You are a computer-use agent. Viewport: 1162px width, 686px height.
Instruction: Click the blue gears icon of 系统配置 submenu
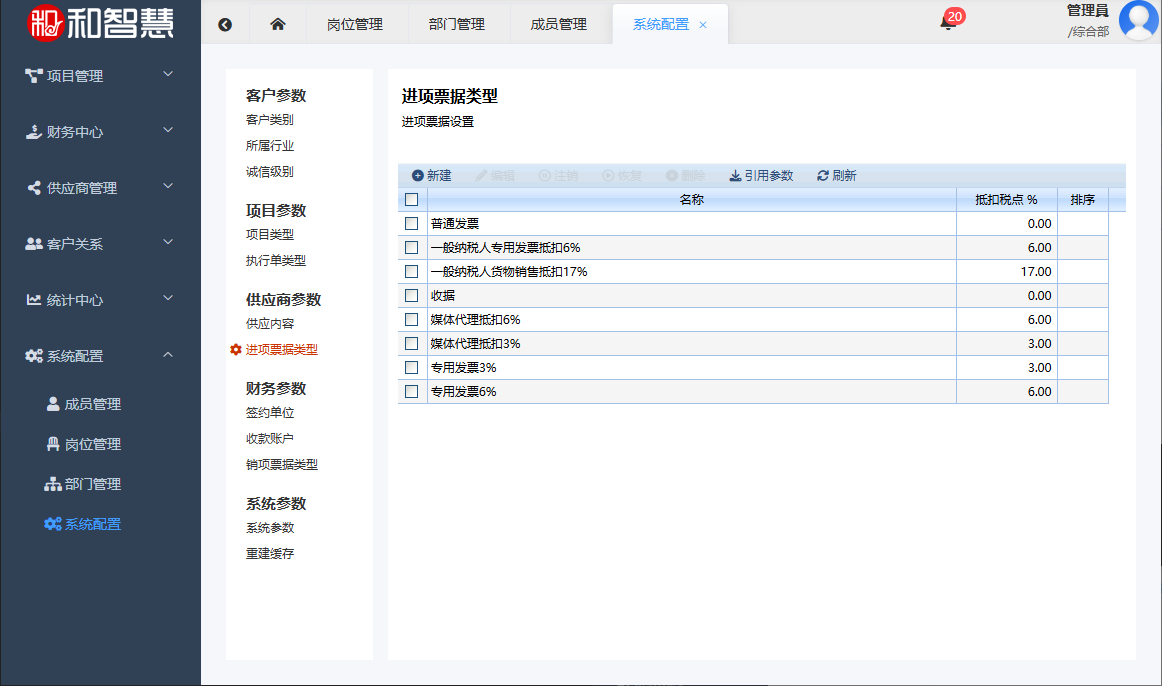click(x=53, y=524)
